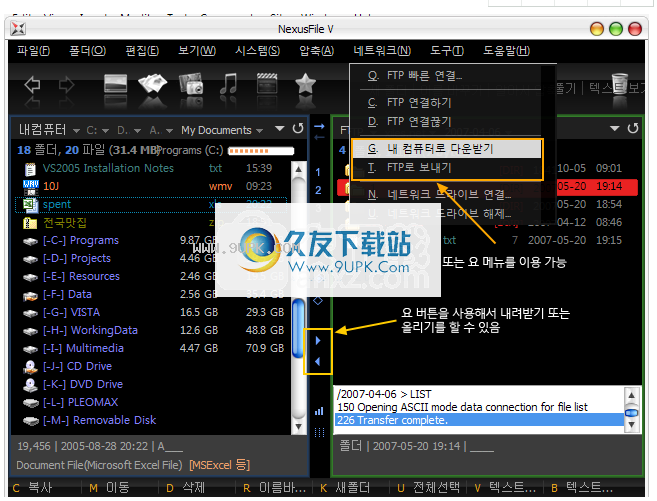Select the 10J wmv file icon

coord(31,187)
